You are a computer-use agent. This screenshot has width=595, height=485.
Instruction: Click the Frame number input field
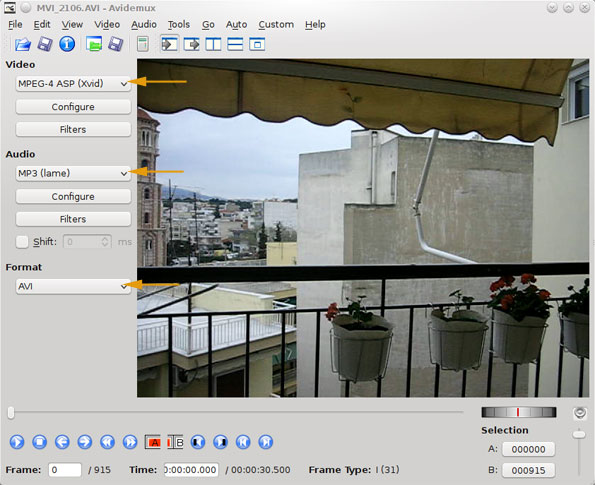65,470
